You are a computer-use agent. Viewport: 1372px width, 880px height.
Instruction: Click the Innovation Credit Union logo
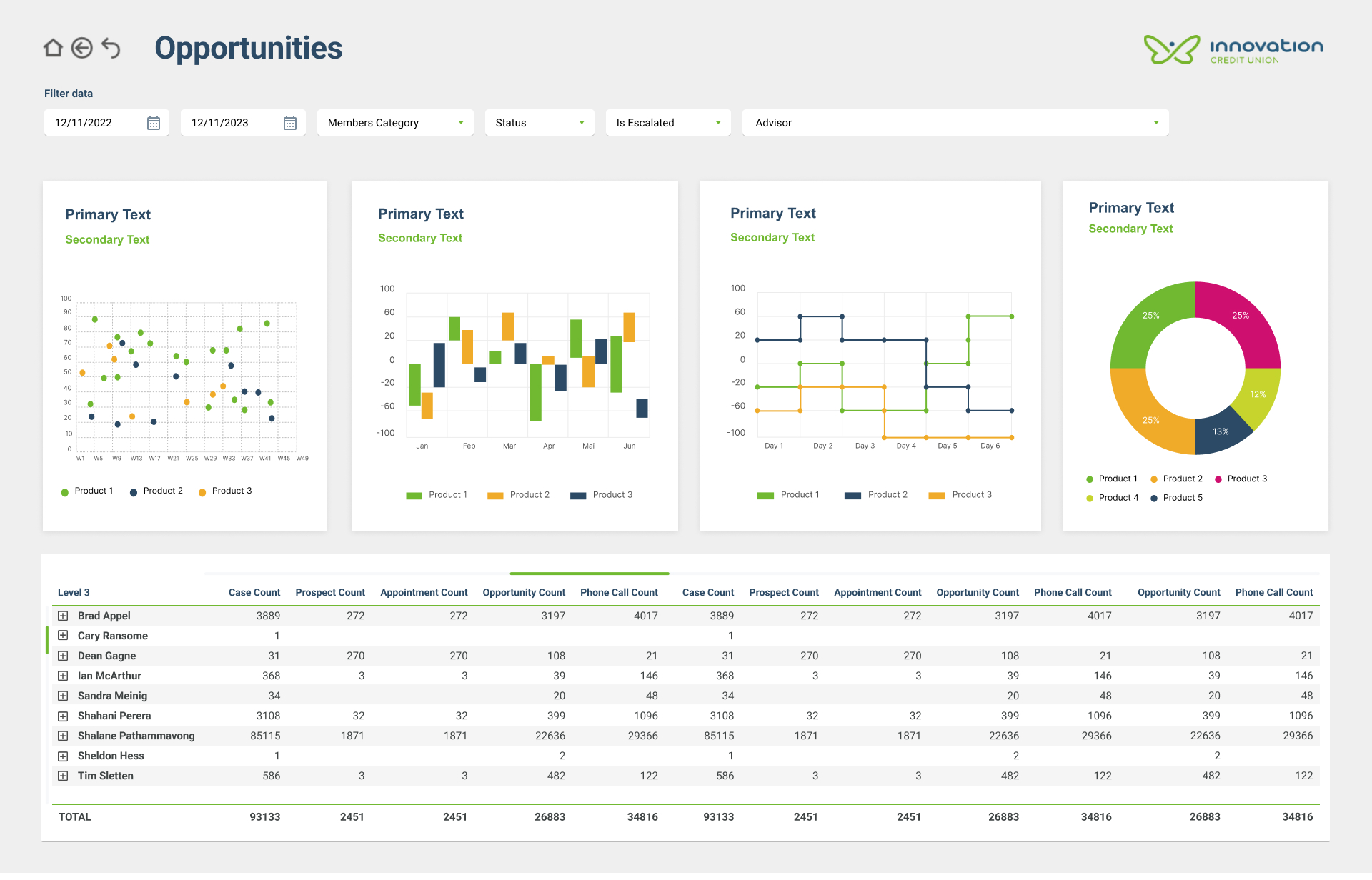(x=1233, y=49)
